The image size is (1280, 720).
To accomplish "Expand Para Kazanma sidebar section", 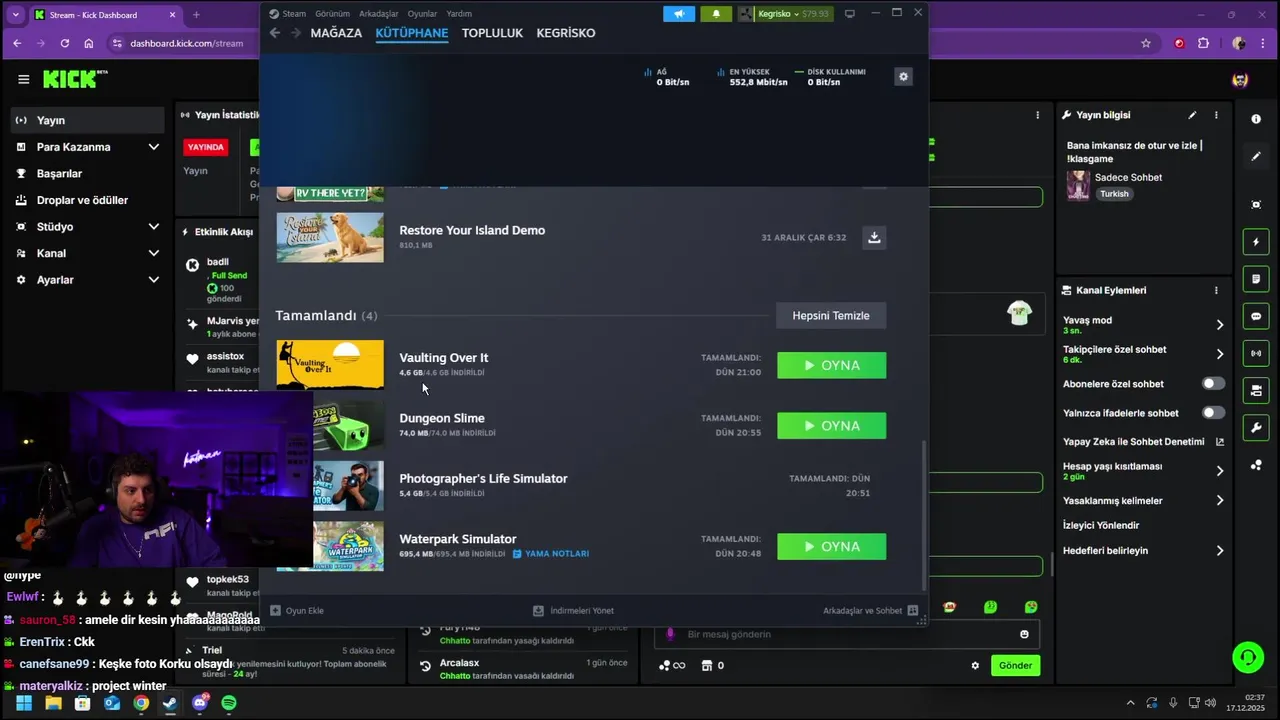I will (153, 147).
